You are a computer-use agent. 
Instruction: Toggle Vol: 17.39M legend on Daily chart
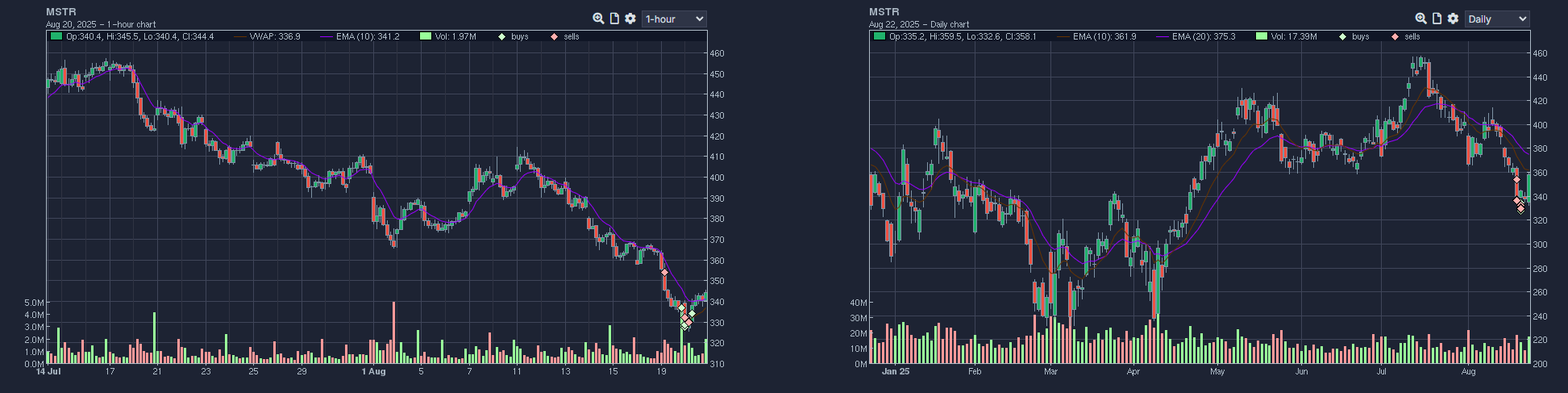(x=1287, y=36)
